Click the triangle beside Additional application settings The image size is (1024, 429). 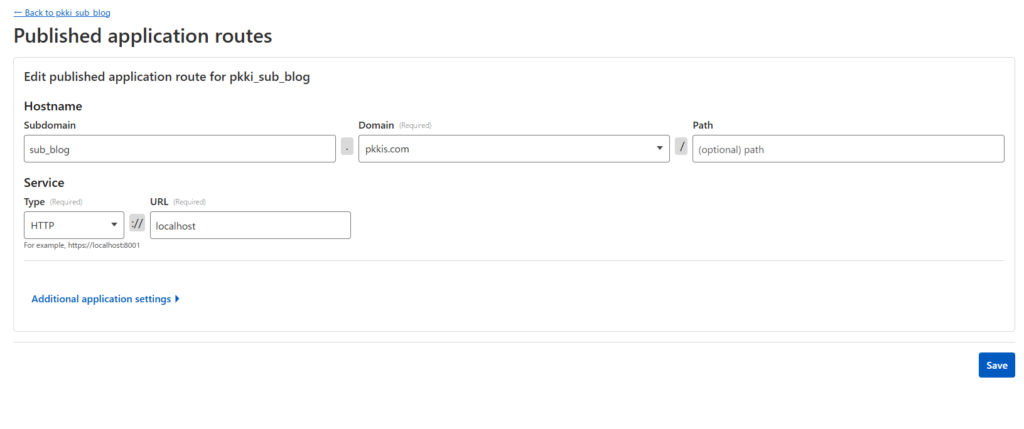[x=177, y=299]
